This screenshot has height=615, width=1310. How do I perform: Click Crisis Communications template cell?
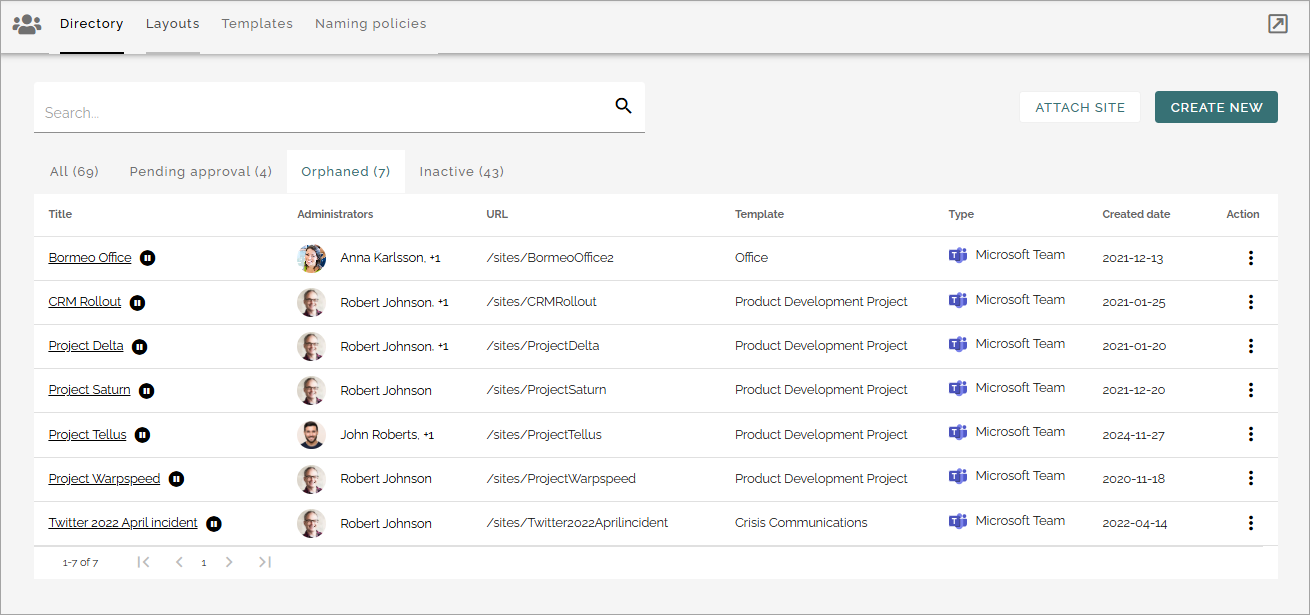click(x=801, y=523)
